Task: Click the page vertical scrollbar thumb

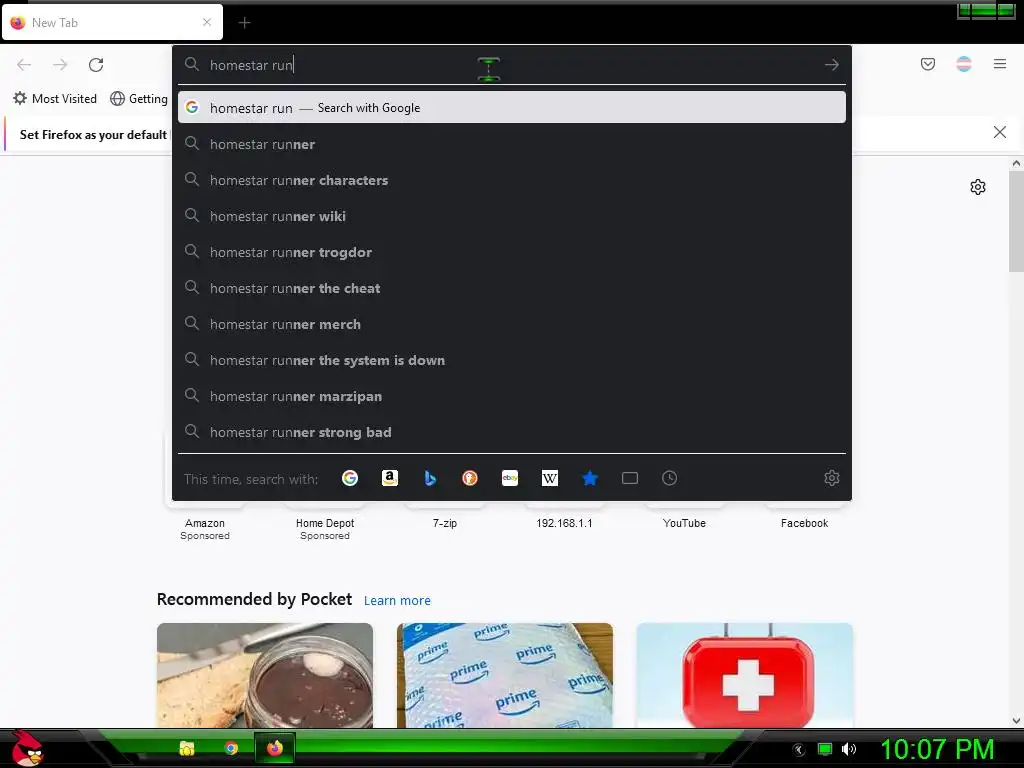Action: tap(1016, 221)
